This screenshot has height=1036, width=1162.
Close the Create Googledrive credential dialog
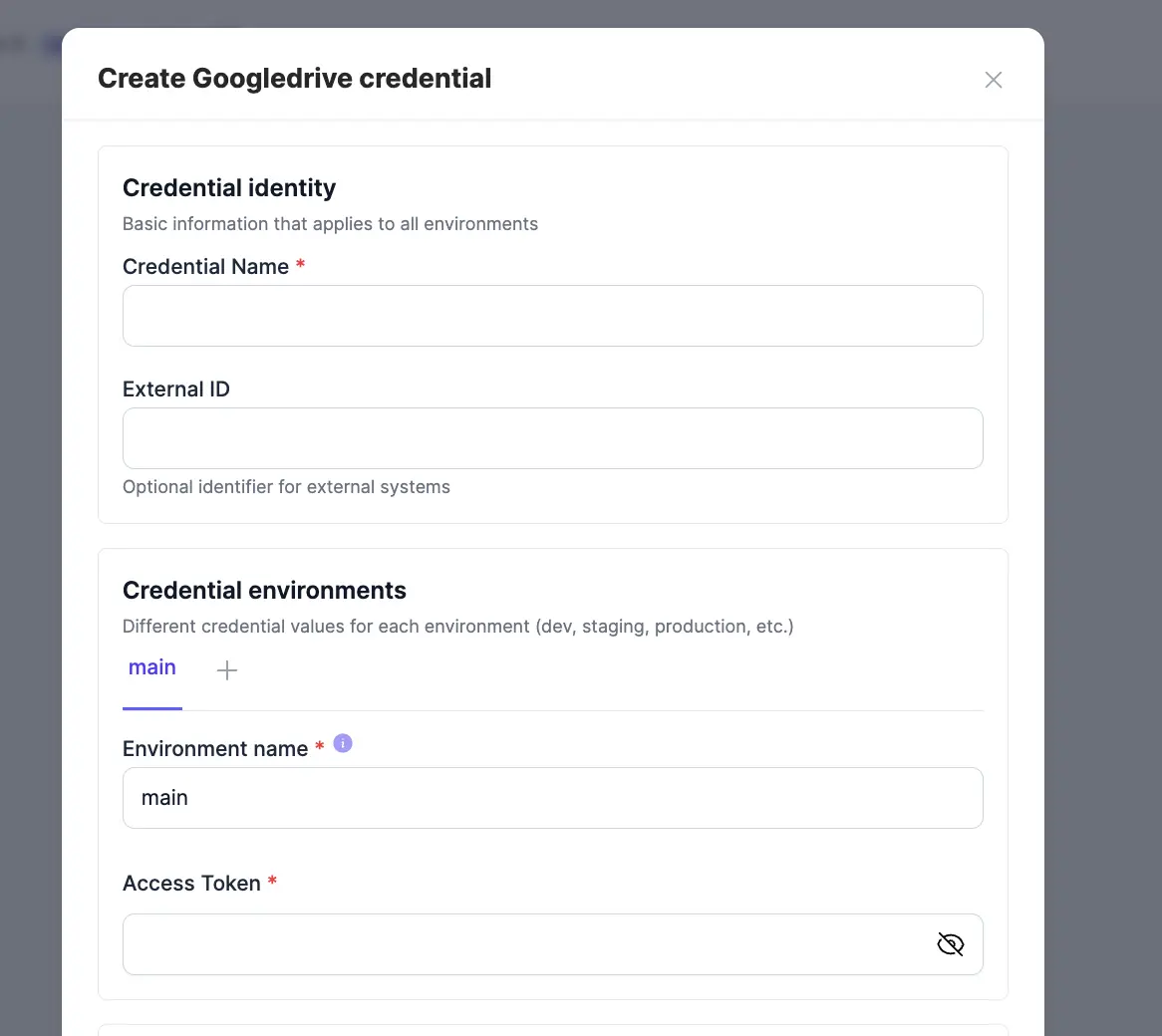coord(993,80)
